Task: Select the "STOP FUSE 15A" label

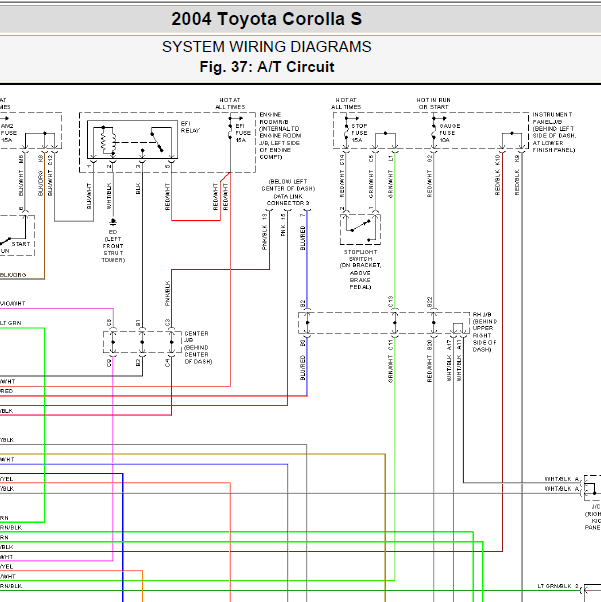Action: click(359, 133)
